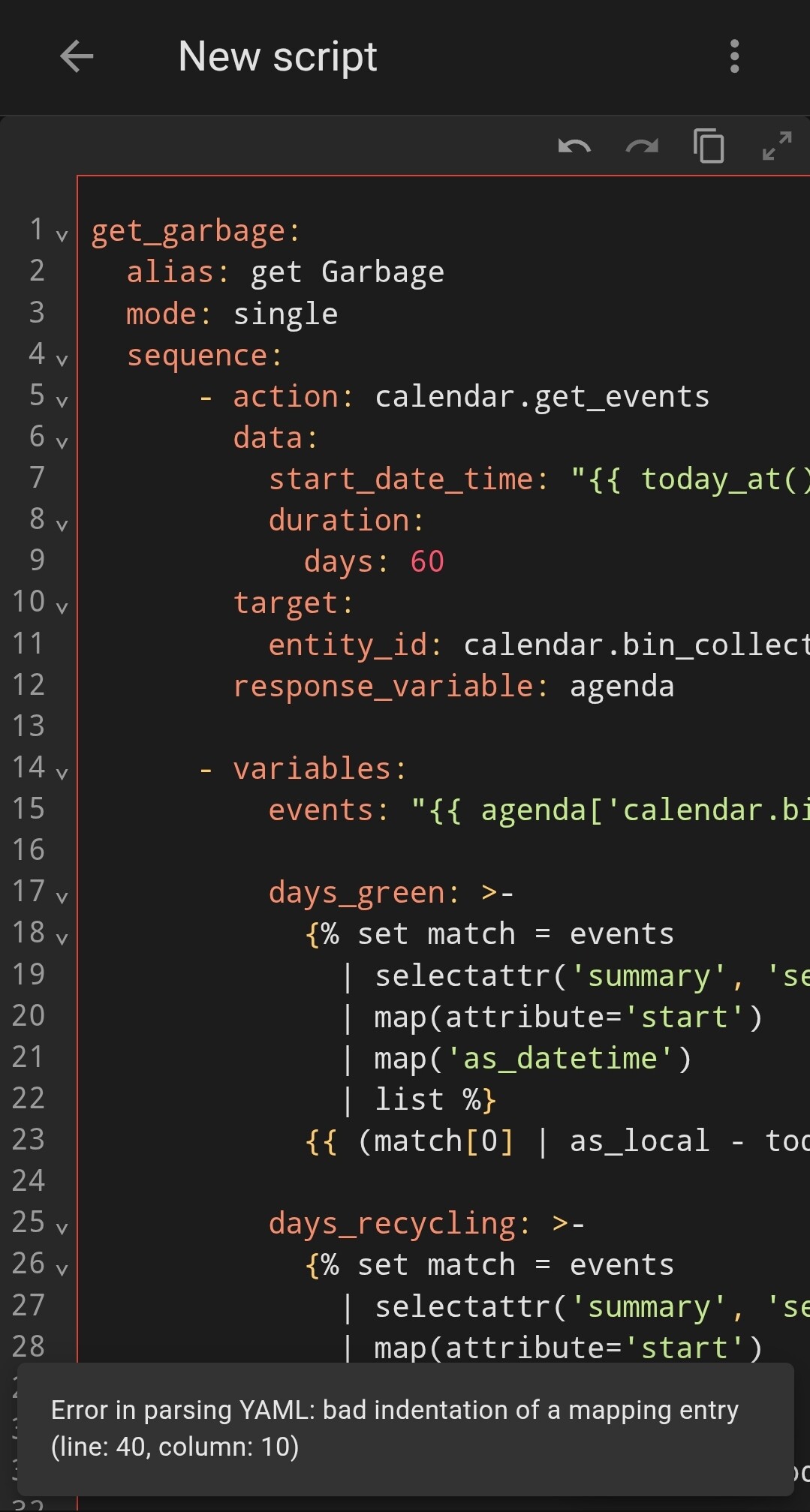Viewport: 810px width, 1512px height.
Task: Click "map('as_datetime')" on line 21
Action: (533, 1059)
